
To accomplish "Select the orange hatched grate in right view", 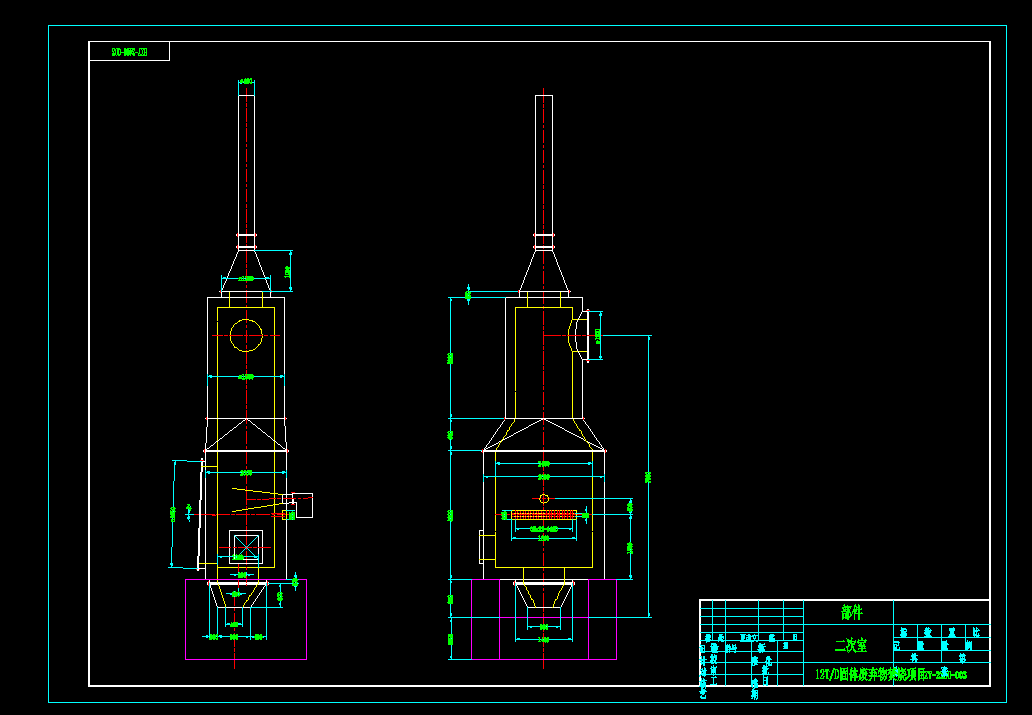I will [544, 515].
